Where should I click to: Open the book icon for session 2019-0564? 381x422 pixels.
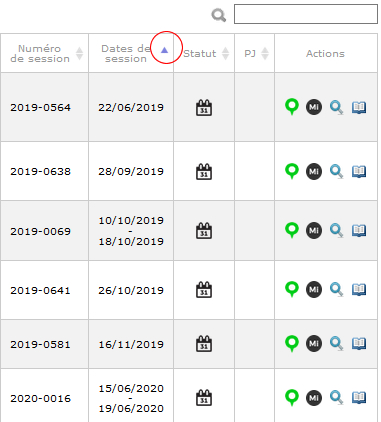click(x=359, y=107)
